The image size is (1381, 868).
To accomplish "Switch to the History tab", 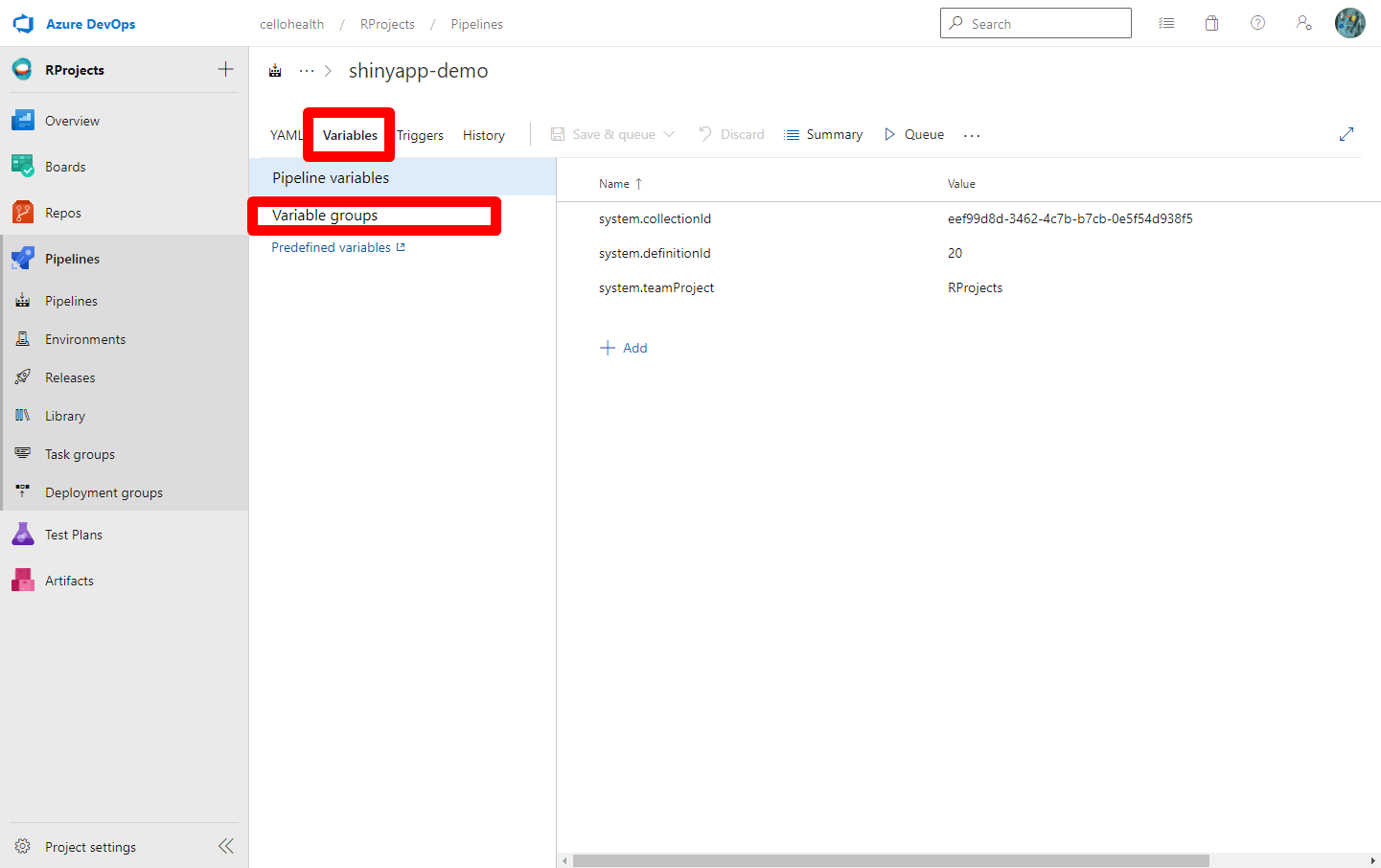I will point(483,134).
